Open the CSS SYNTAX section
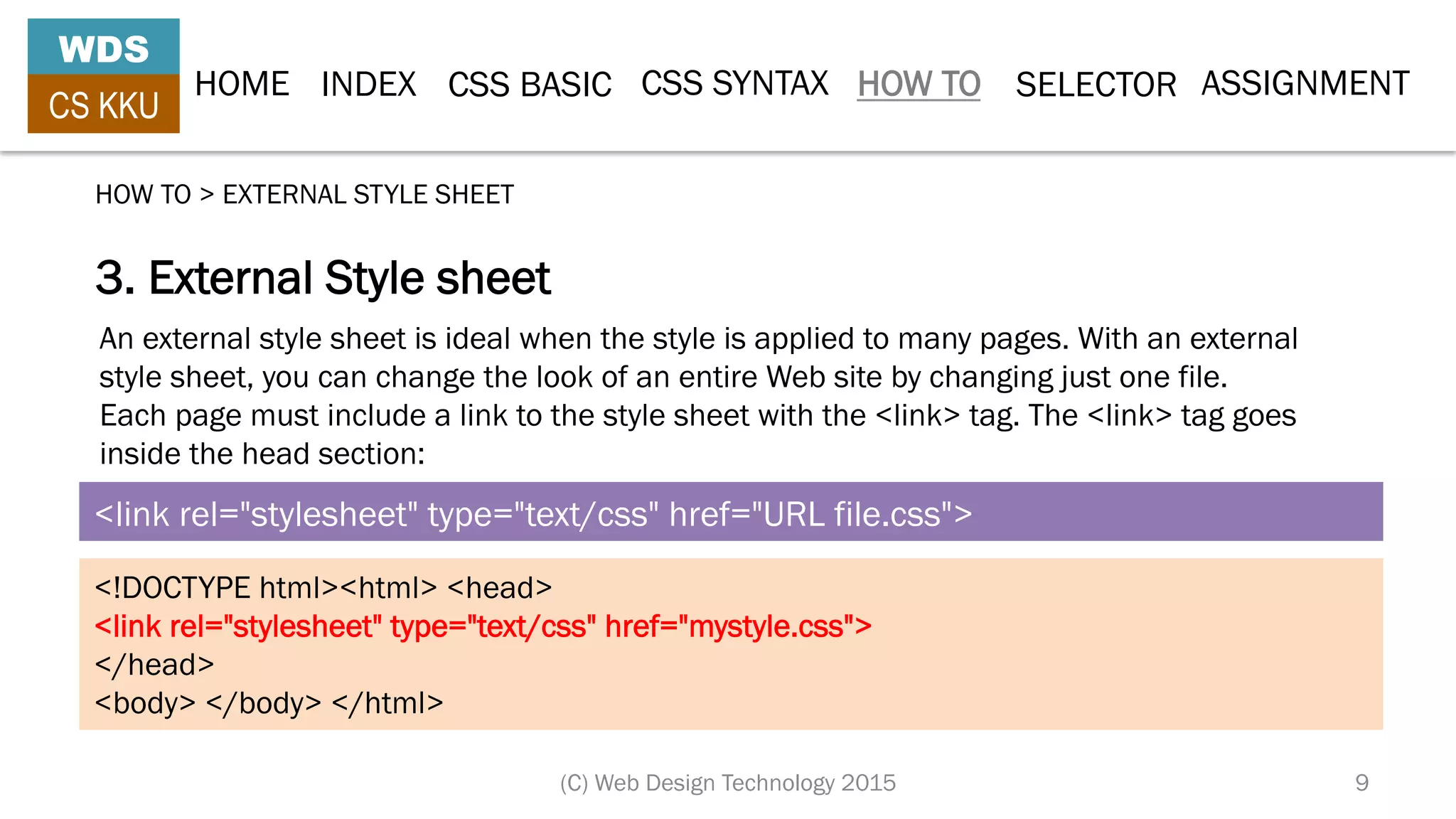 pos(734,83)
